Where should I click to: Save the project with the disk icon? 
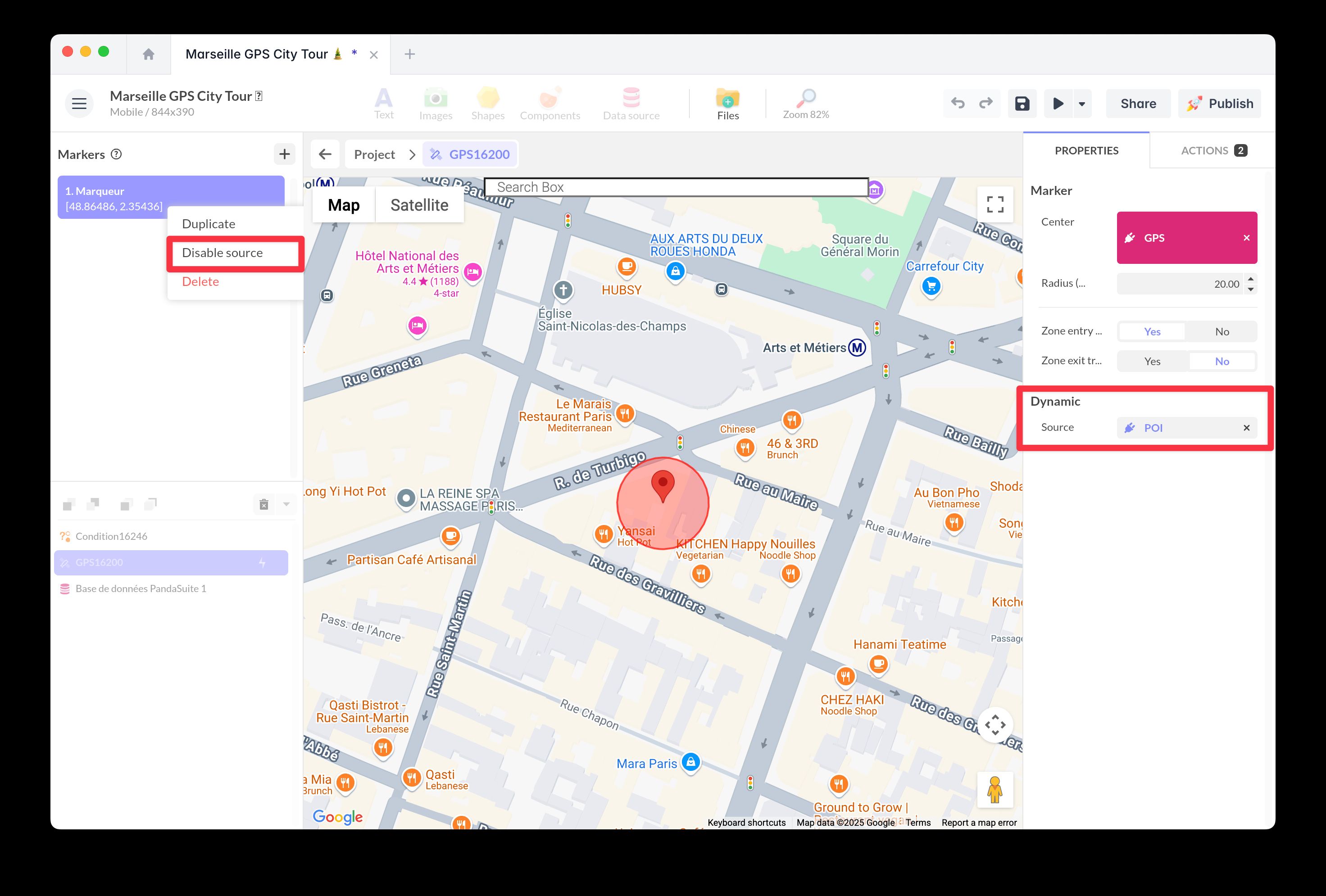tap(1022, 103)
